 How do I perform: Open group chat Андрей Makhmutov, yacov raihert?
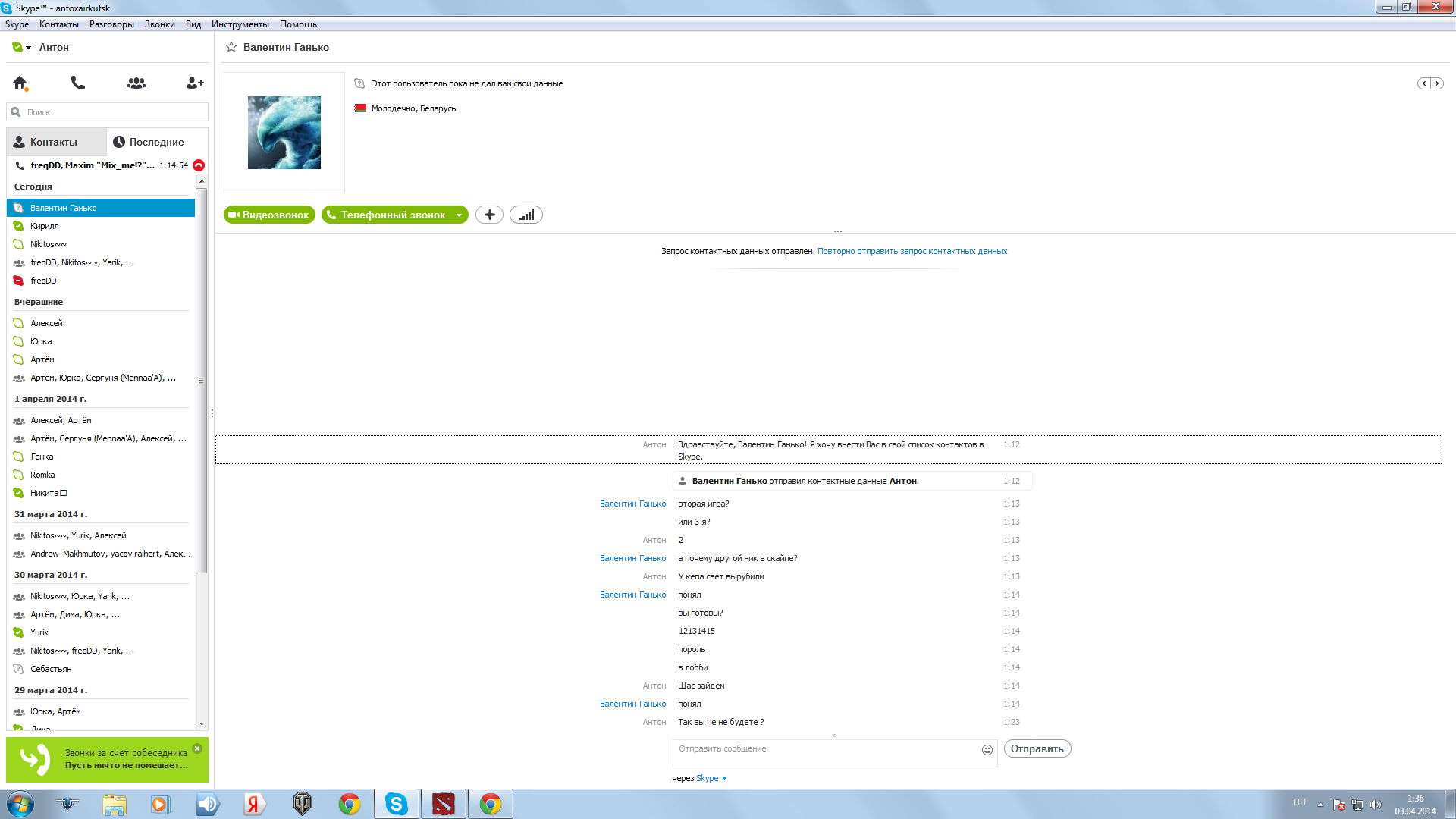[101, 554]
